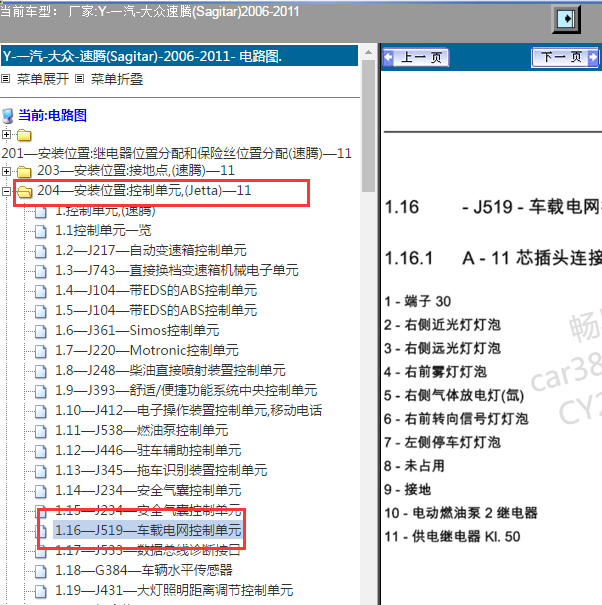The height and width of the screenshot is (605, 602).
Task: Click the folder icon of item 201
Action: coord(24,135)
